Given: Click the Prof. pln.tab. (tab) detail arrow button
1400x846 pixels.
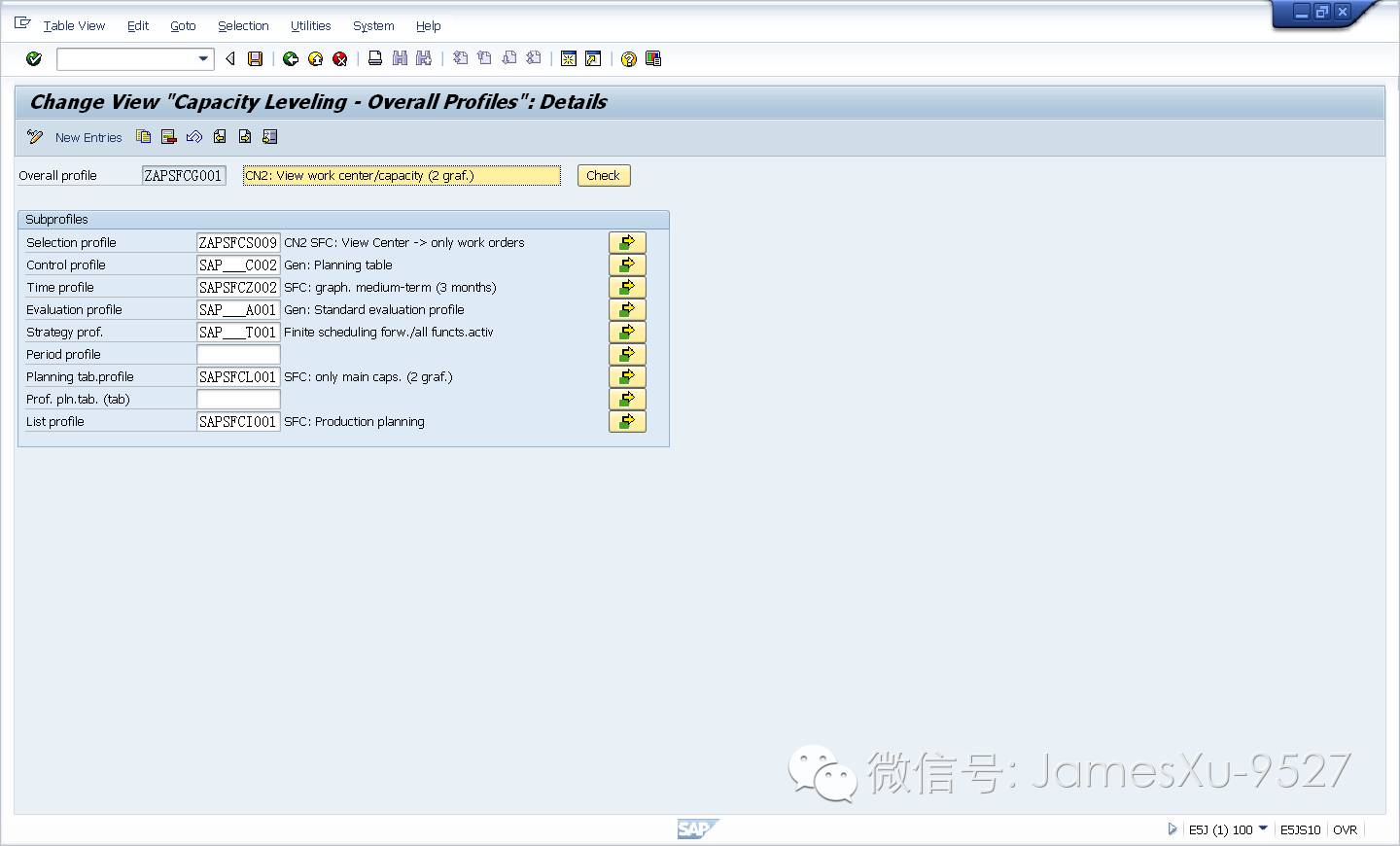Looking at the screenshot, I should point(627,400).
